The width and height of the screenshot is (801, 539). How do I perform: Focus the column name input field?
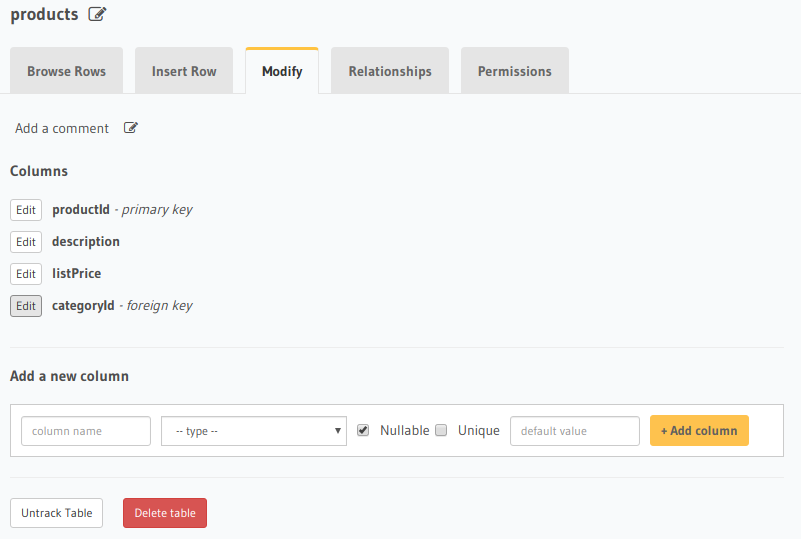86,431
